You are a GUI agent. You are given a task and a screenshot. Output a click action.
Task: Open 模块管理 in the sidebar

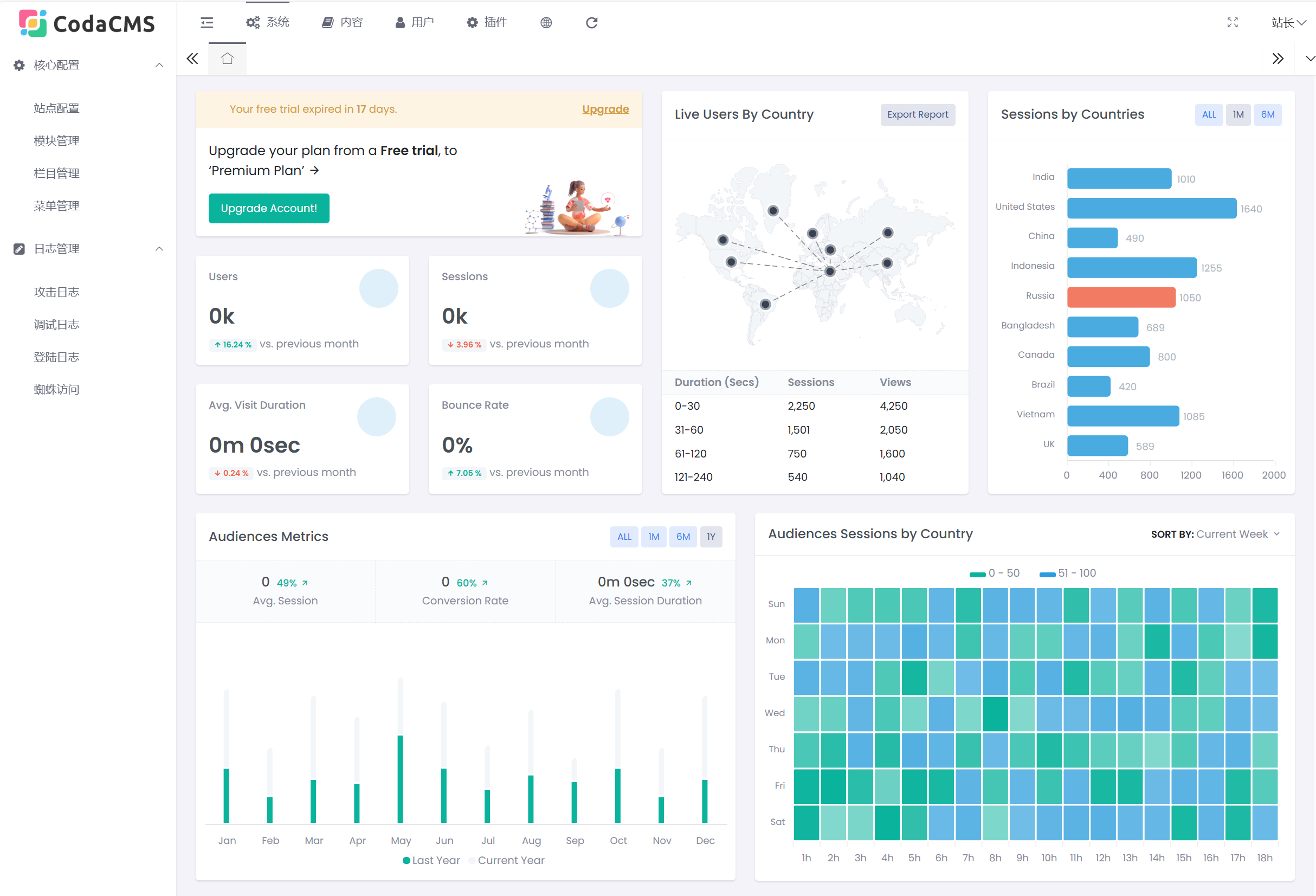[x=56, y=141]
